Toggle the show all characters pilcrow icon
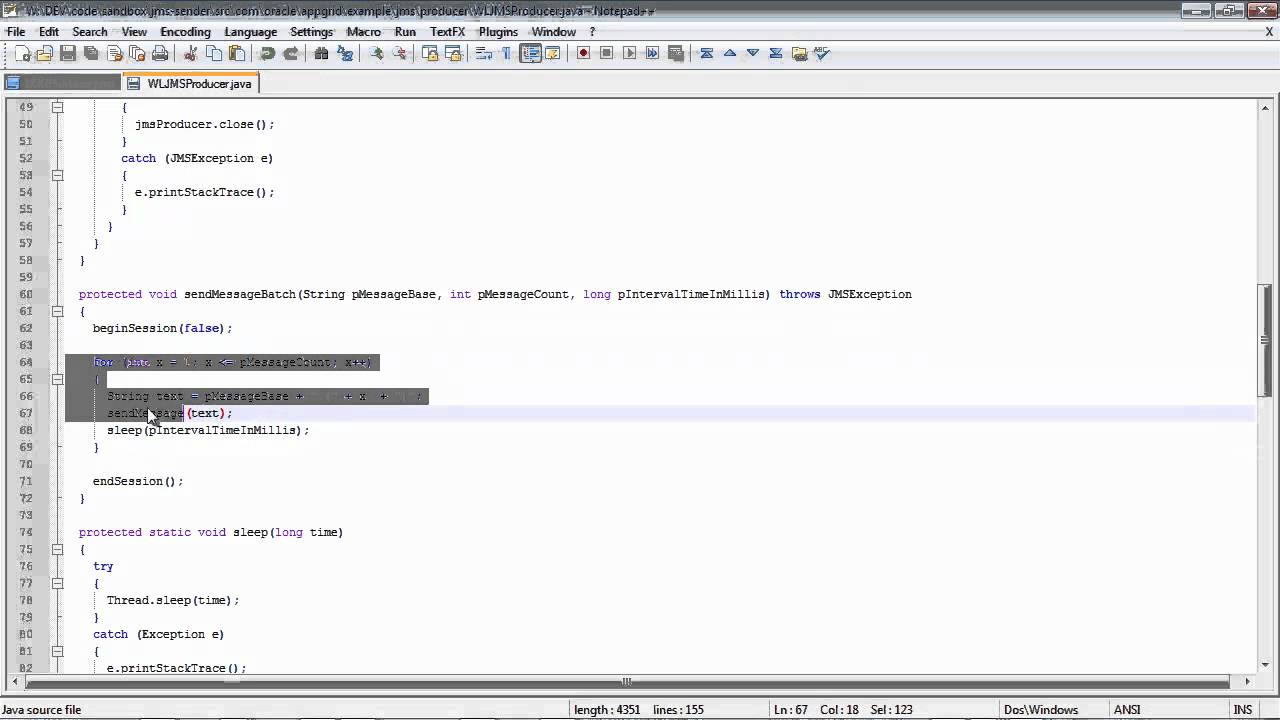This screenshot has width=1280, height=720. point(507,53)
